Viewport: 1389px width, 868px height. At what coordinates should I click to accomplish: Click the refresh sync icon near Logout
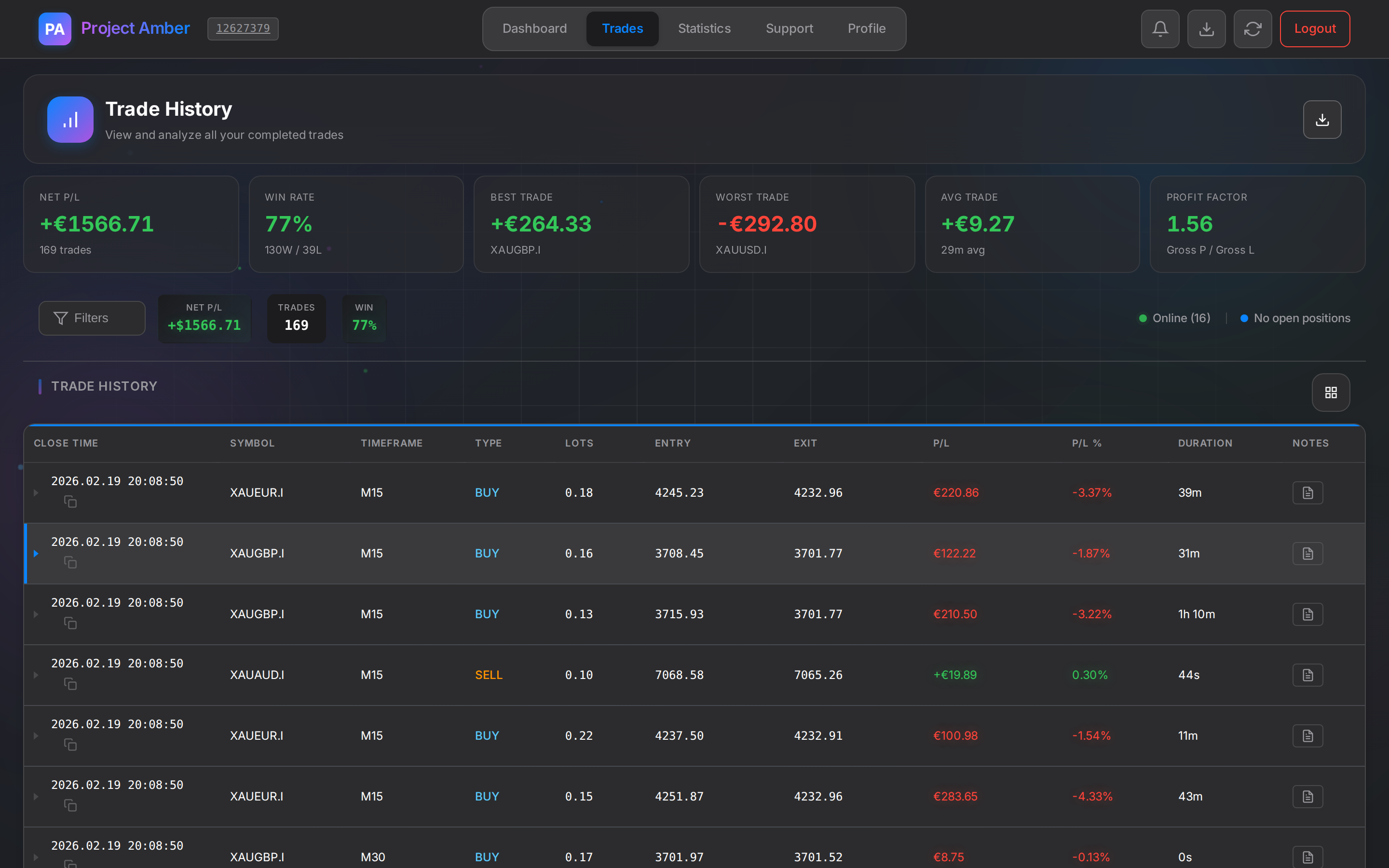[1253, 29]
